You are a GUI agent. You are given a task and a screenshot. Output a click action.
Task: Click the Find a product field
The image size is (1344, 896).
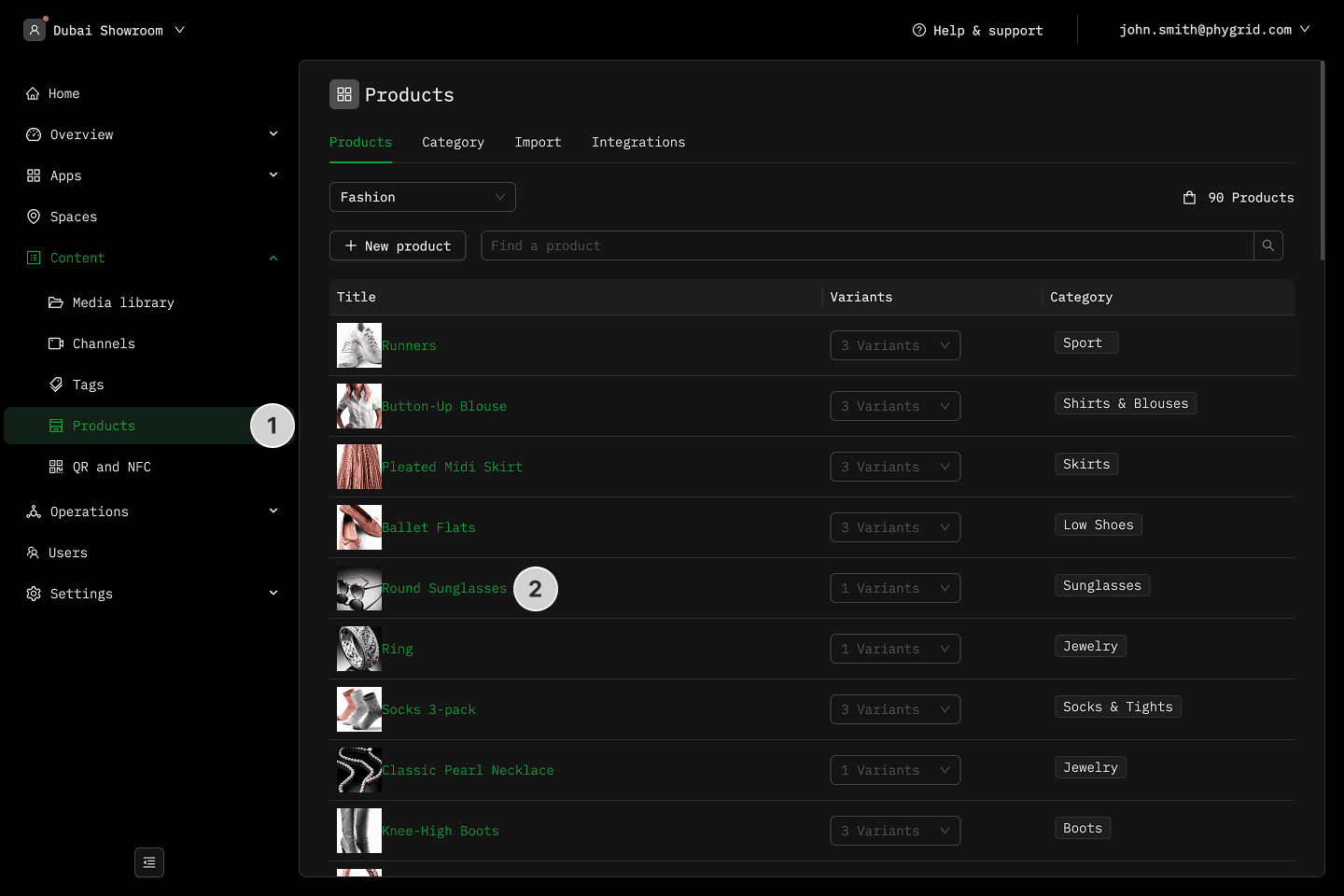click(x=866, y=245)
